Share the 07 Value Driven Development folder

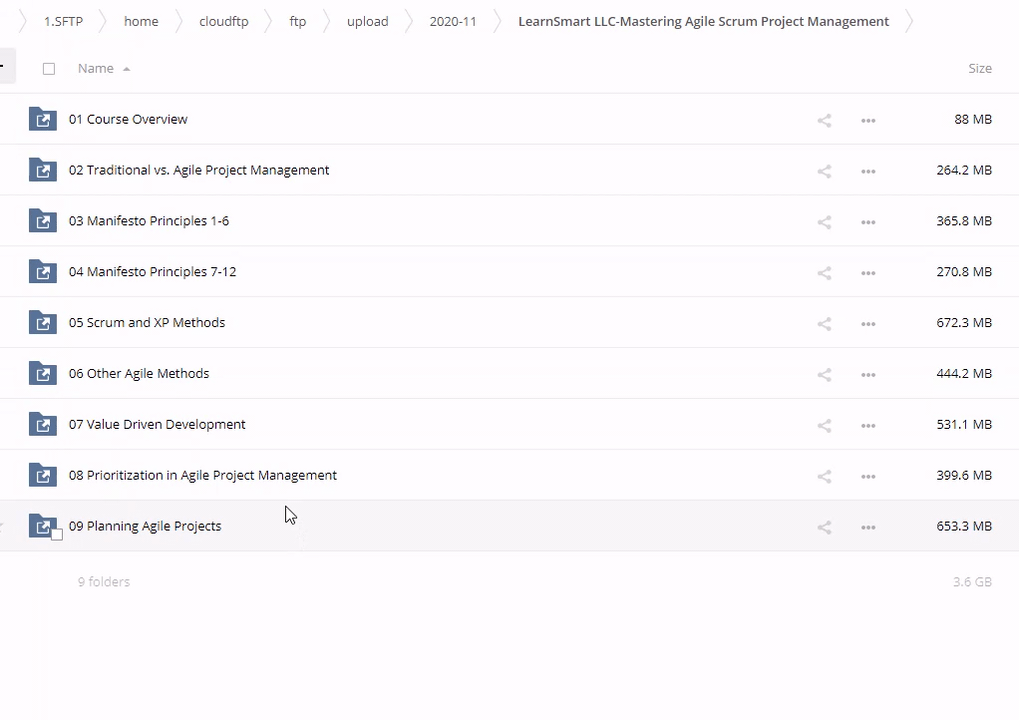point(824,425)
